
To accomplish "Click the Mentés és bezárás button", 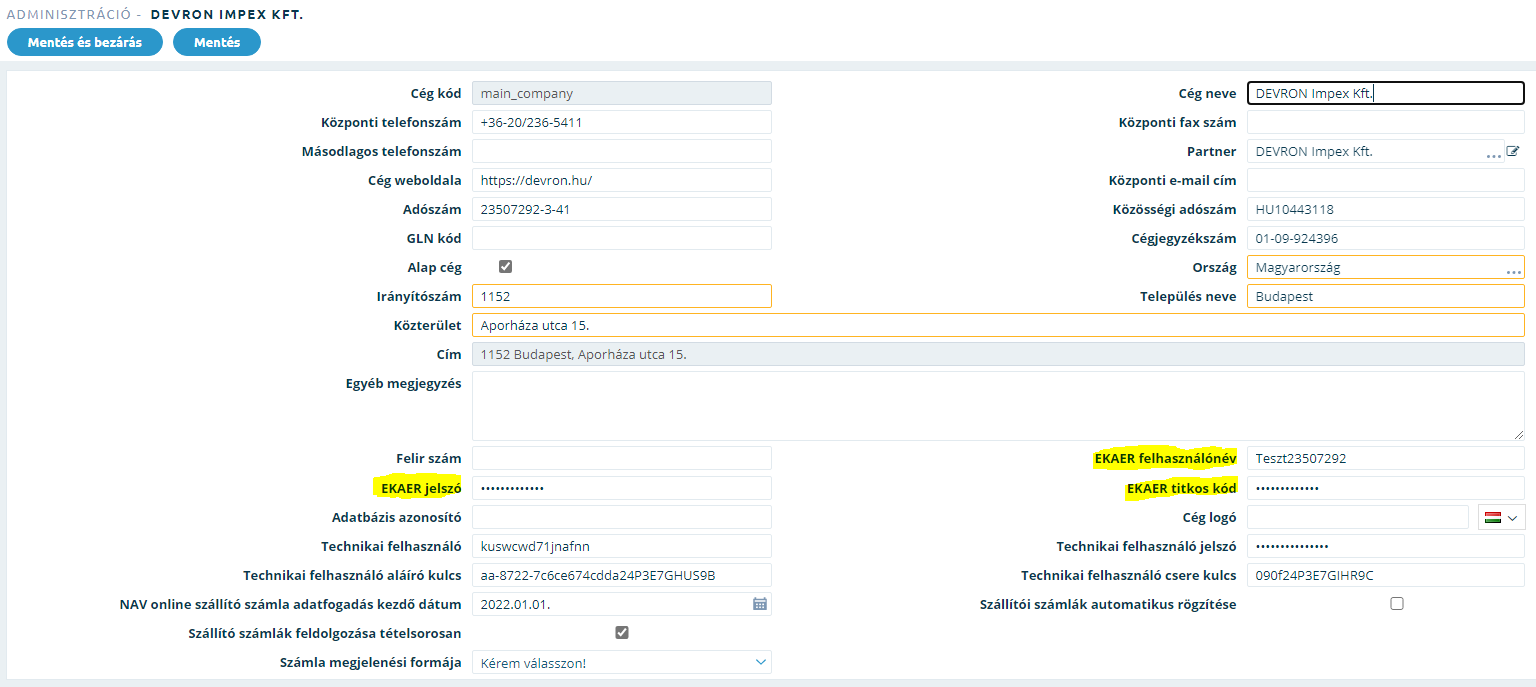I will tap(85, 42).
